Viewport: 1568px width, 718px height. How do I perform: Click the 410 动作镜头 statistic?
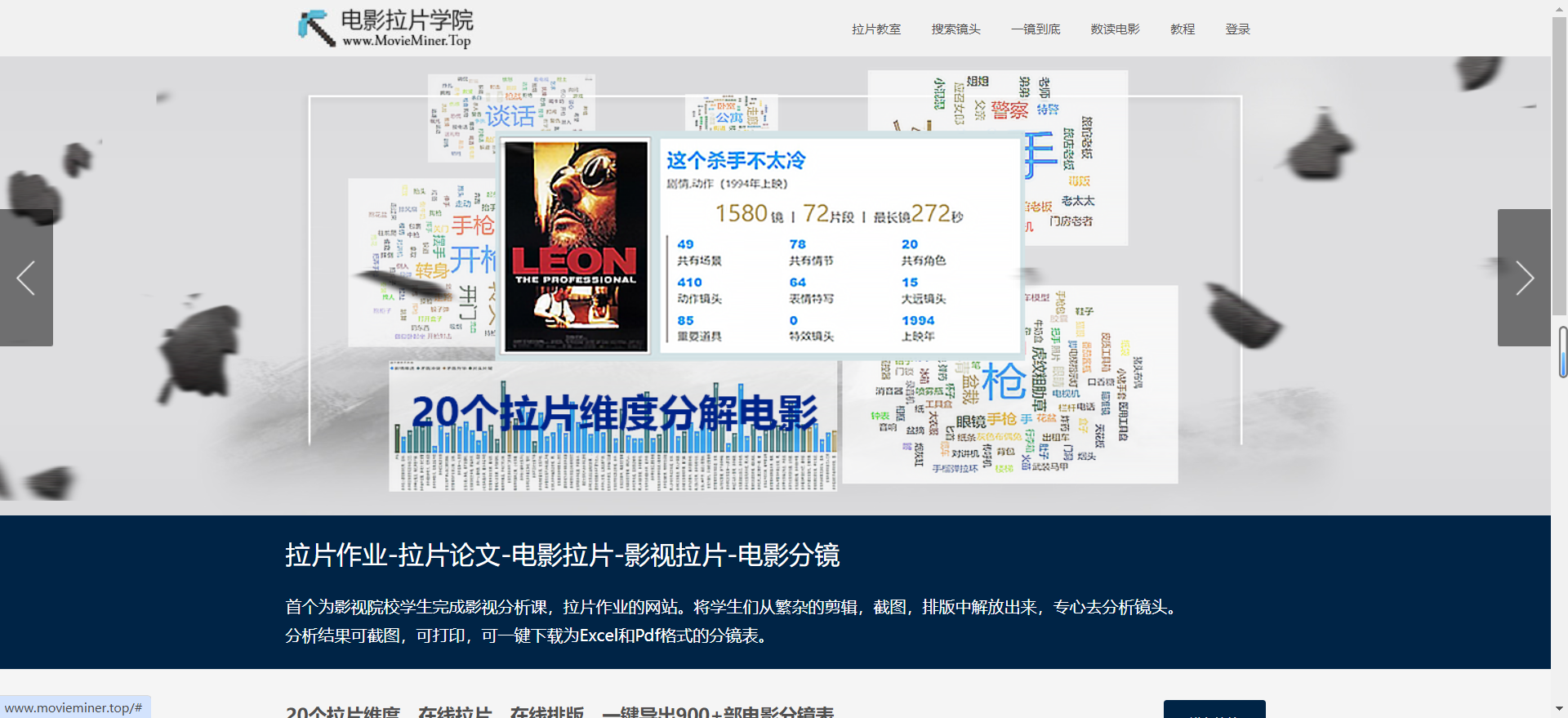click(x=699, y=290)
